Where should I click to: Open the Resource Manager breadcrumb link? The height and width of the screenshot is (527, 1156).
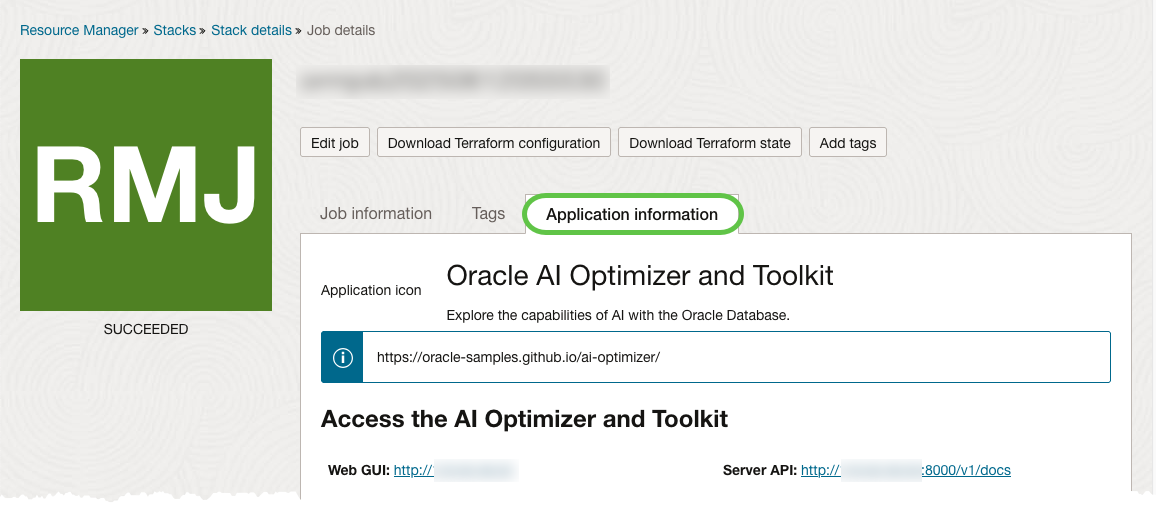tap(79, 30)
